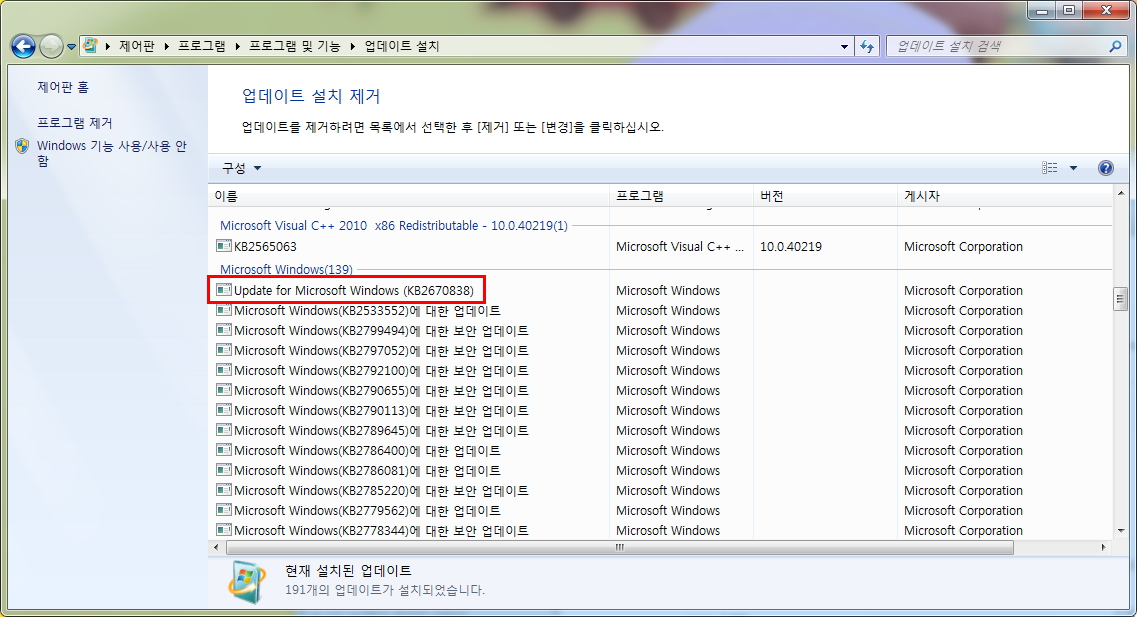Collapse the Microsoft Visual C++ 2010 x86 group

(394, 225)
